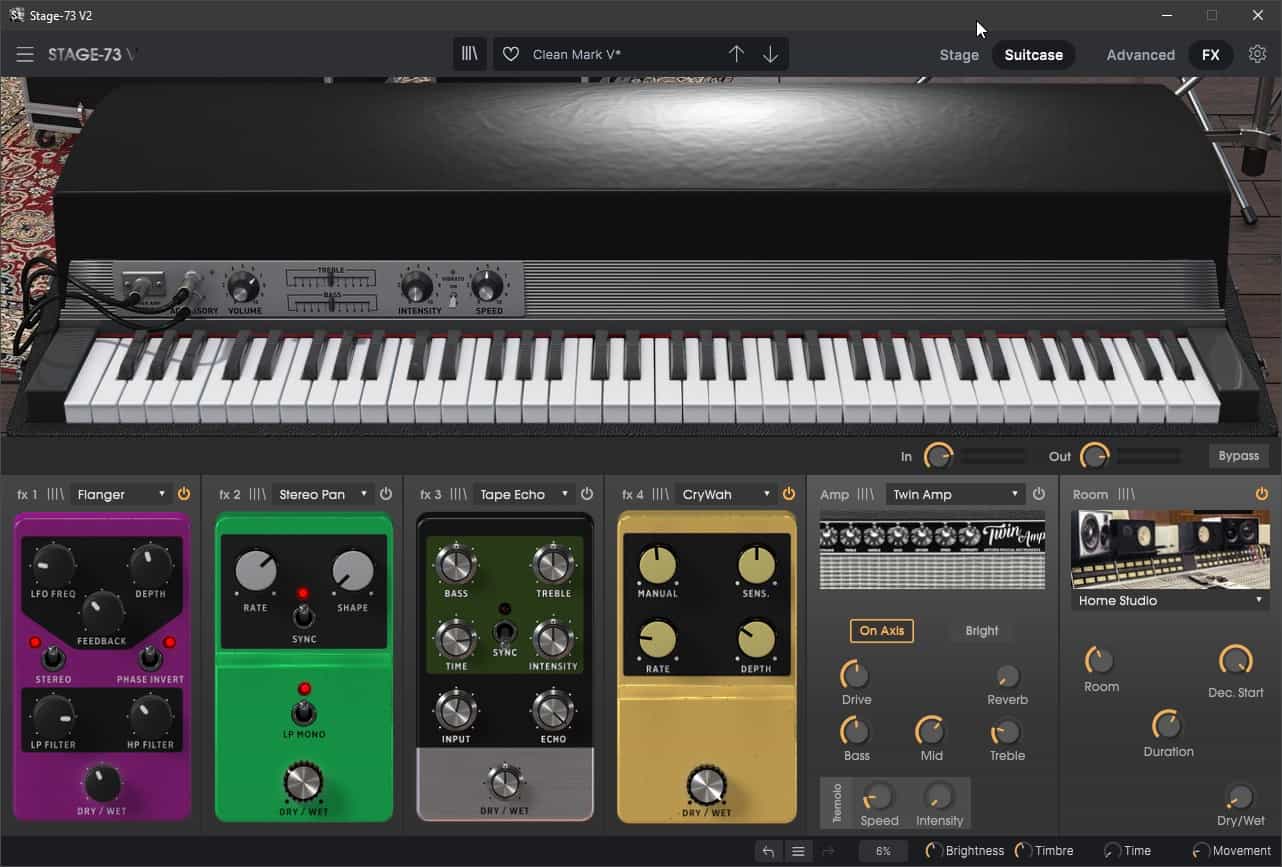Screen dimensions: 1282x867
Task: Open the Home Studio room dropdown
Action: pos(1168,600)
